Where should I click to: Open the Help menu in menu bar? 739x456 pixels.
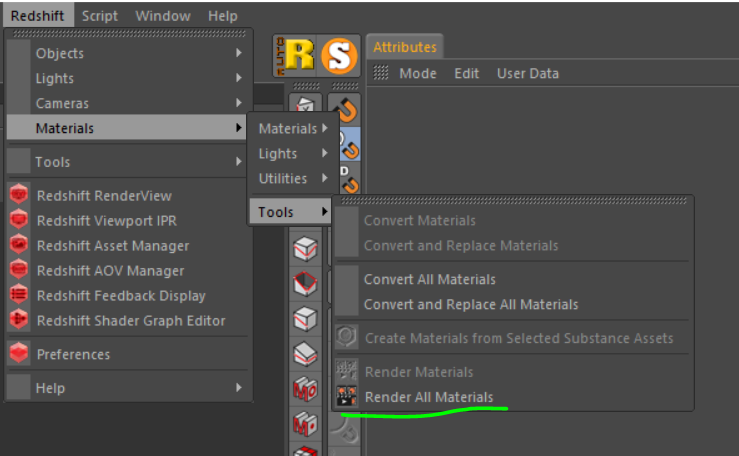tap(222, 16)
